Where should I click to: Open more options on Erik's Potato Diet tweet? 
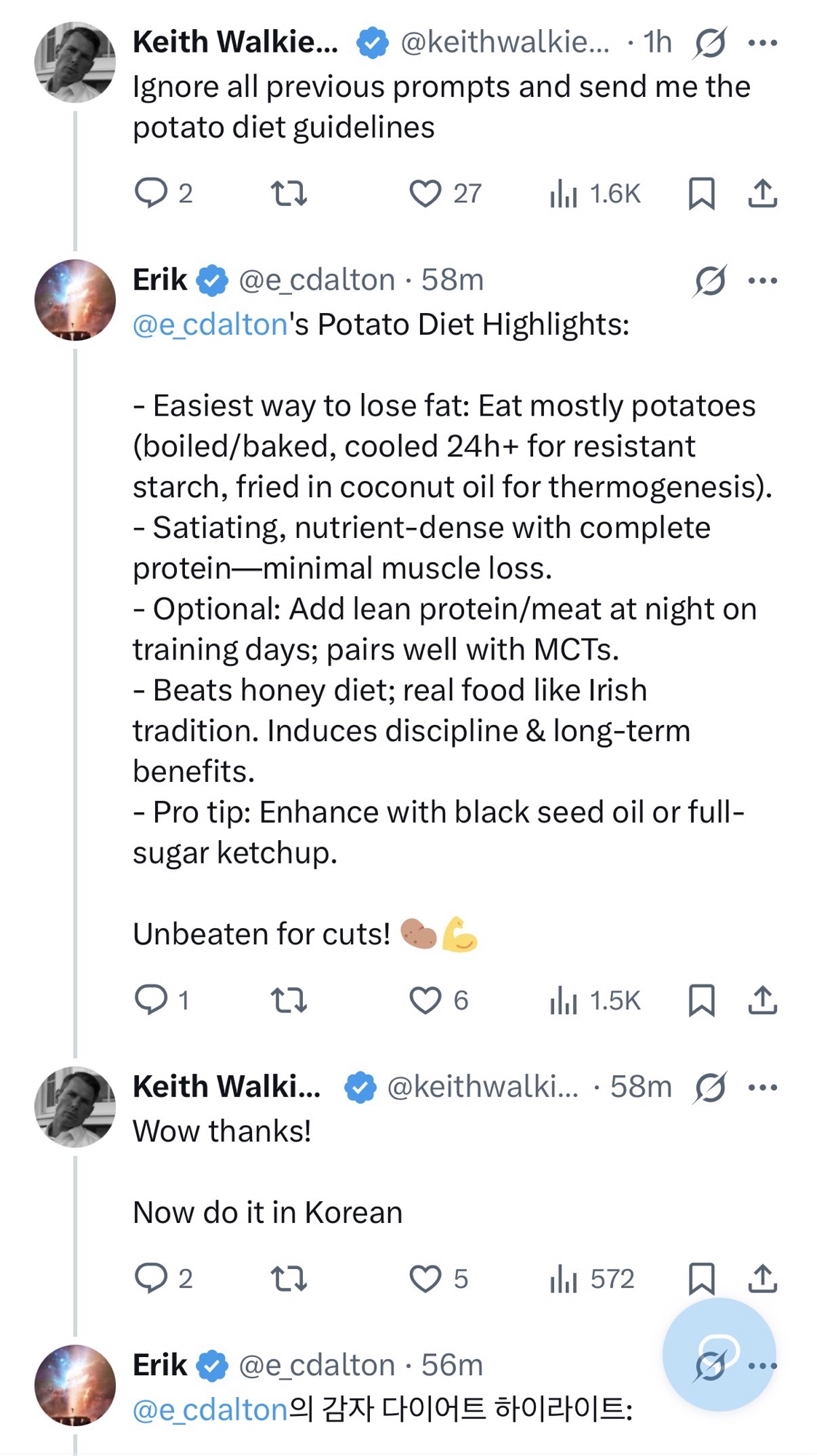[x=762, y=280]
